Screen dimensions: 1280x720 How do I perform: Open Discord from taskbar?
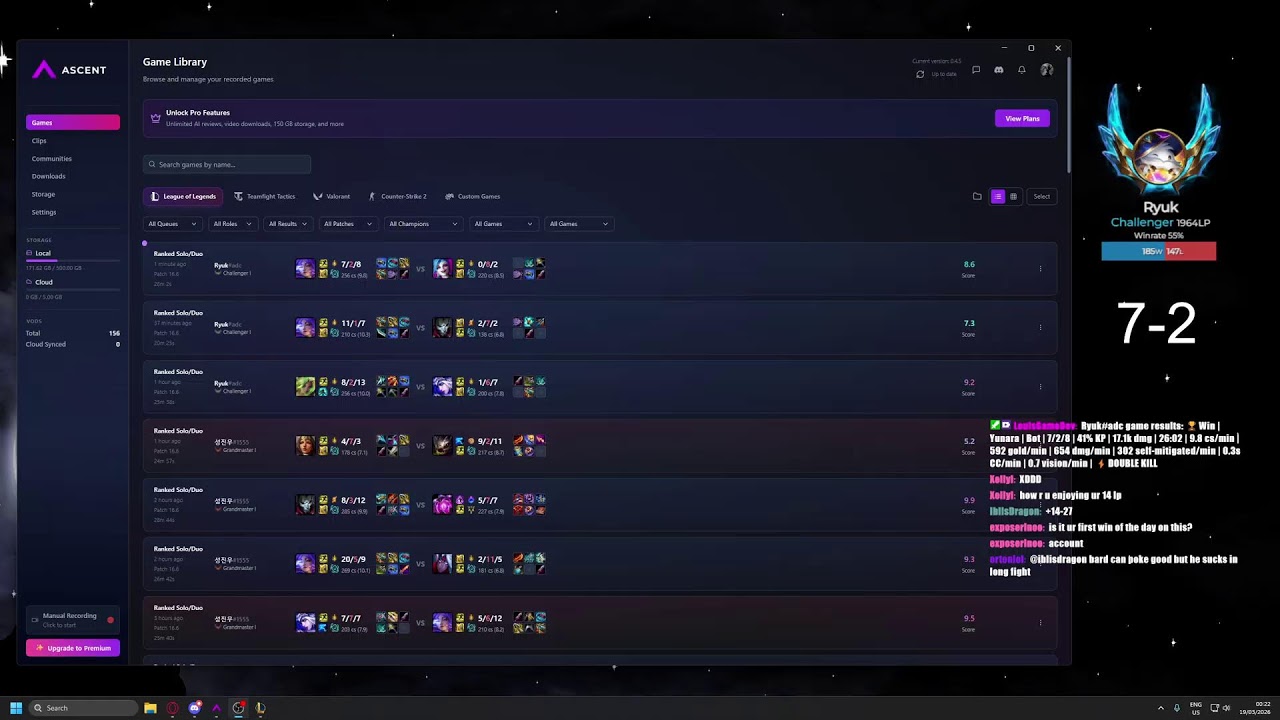[194, 708]
